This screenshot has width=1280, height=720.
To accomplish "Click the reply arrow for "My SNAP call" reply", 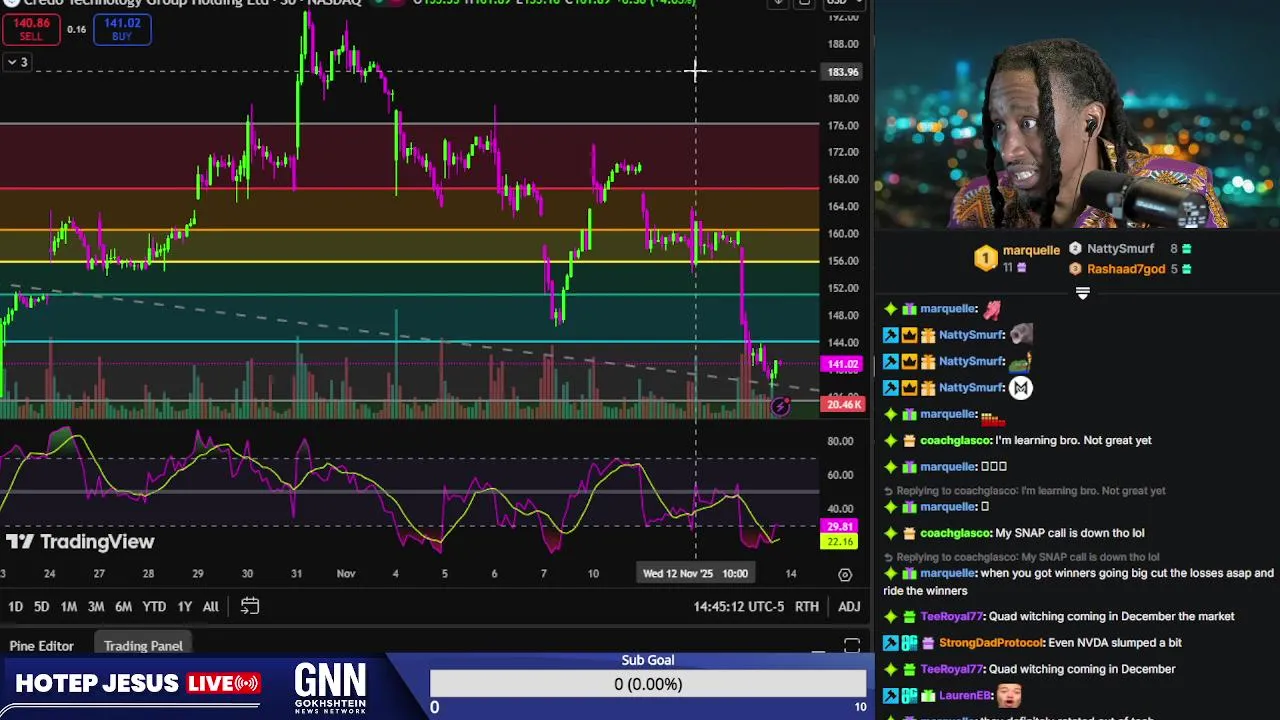I will click(888, 557).
